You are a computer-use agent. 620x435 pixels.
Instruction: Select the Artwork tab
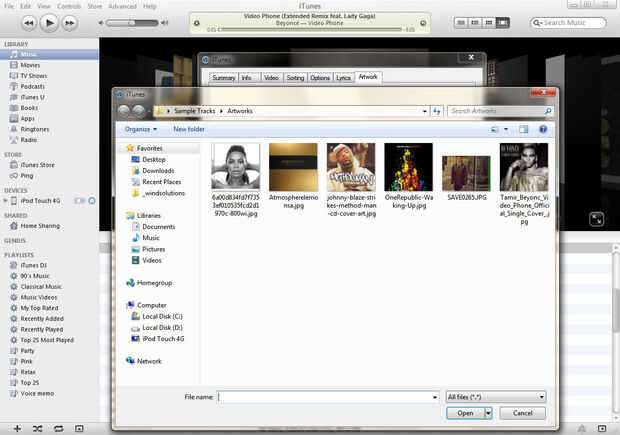click(x=368, y=77)
